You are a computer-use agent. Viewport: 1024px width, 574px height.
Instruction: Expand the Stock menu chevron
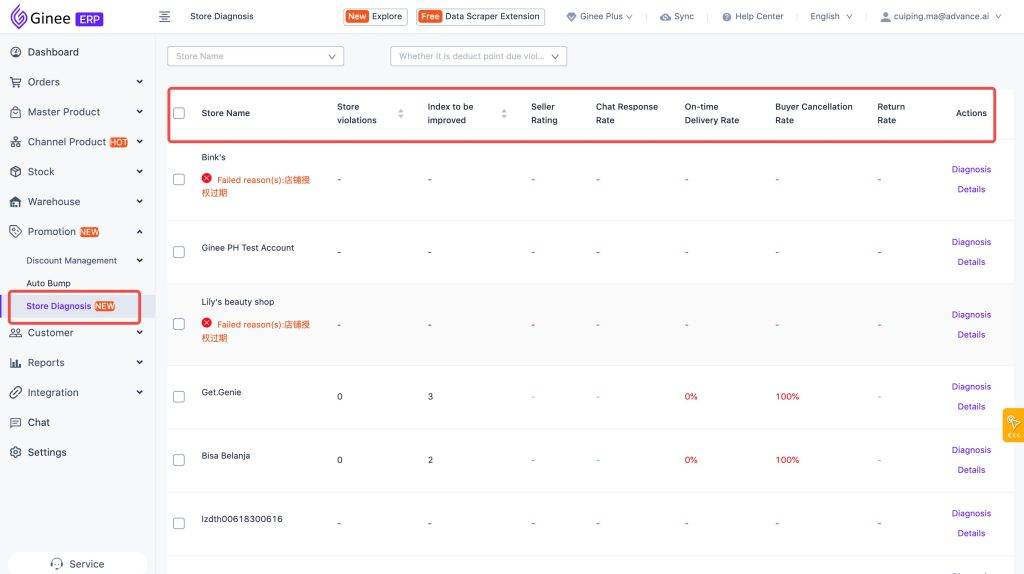pyautogui.click(x=140, y=171)
